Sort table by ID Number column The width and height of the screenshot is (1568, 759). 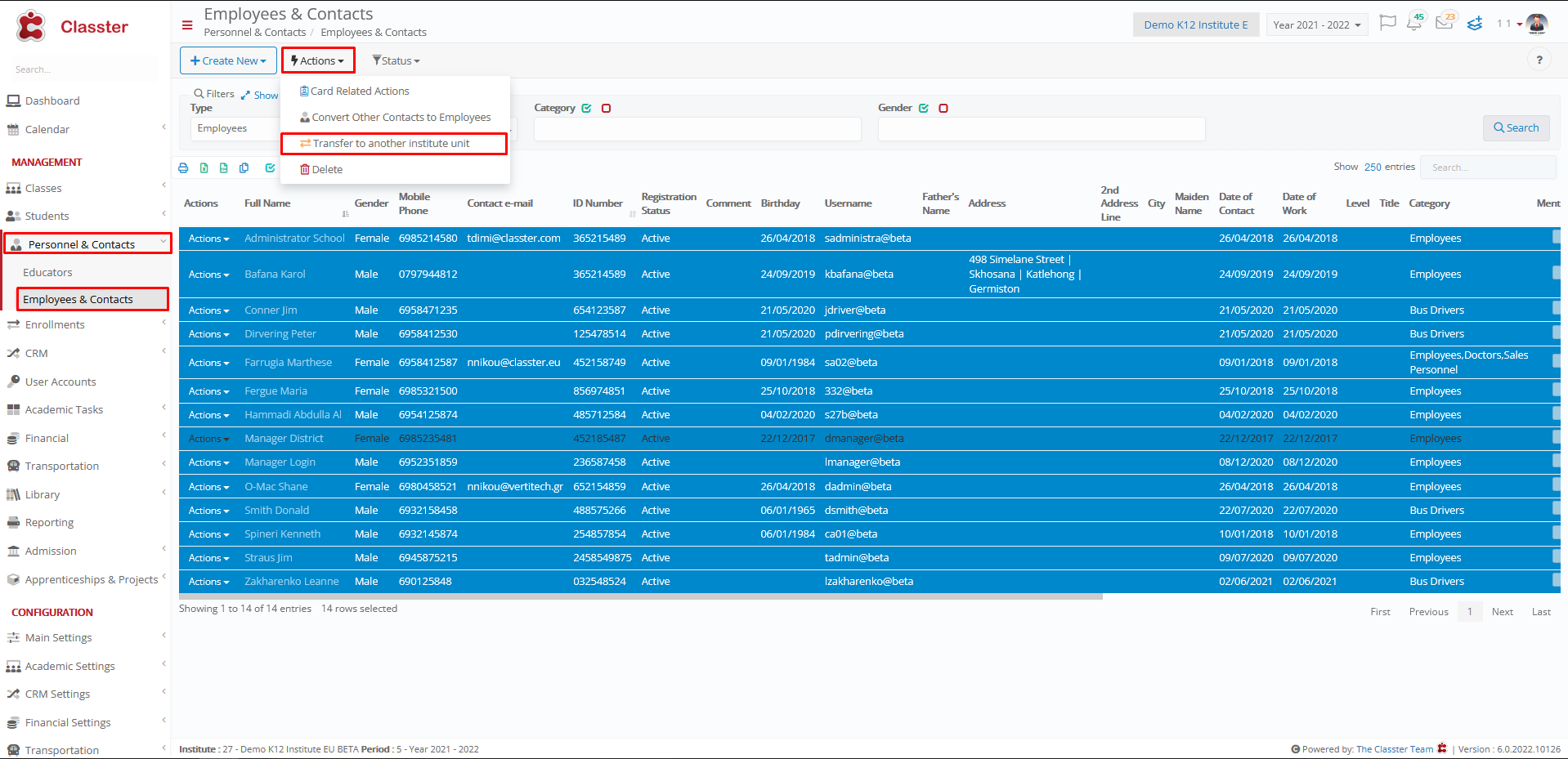tap(598, 203)
